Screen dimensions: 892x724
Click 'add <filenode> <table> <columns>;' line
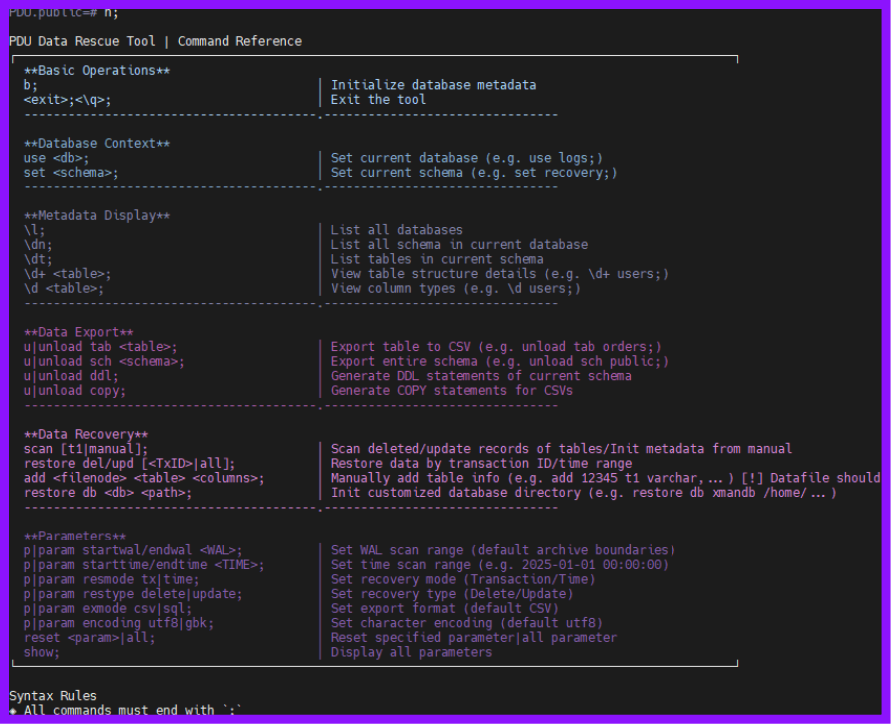click(x=144, y=478)
